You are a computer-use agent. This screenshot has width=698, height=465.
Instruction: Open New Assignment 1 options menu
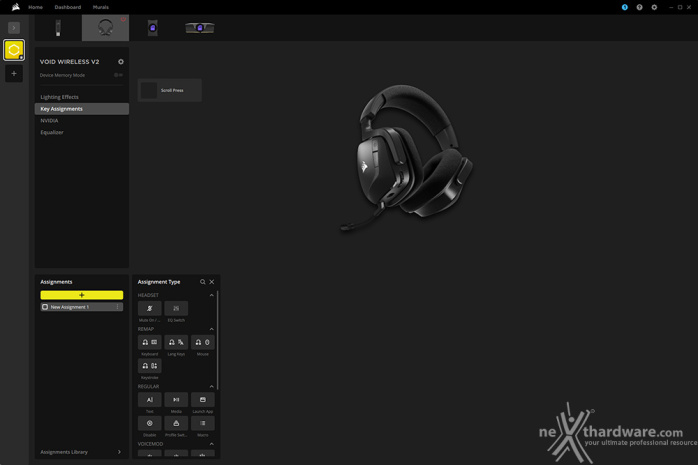(x=118, y=307)
